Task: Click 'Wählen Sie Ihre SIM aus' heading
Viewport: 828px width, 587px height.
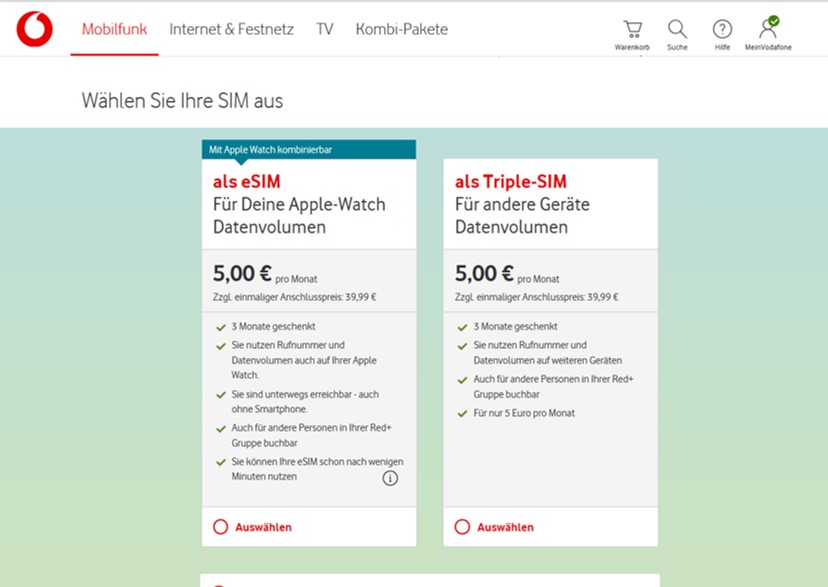Action: (182, 101)
